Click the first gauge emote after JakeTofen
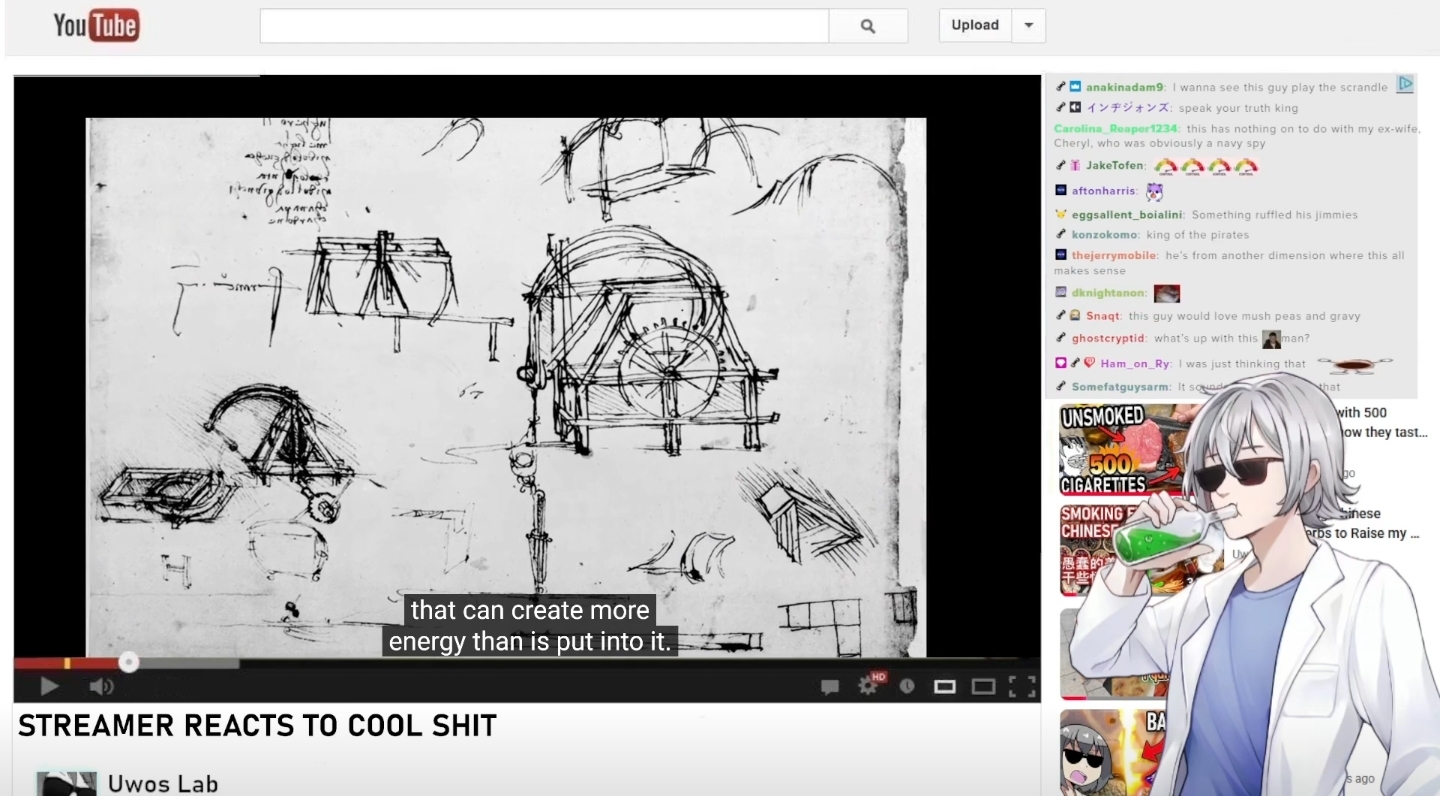1440x796 pixels. [1166, 166]
